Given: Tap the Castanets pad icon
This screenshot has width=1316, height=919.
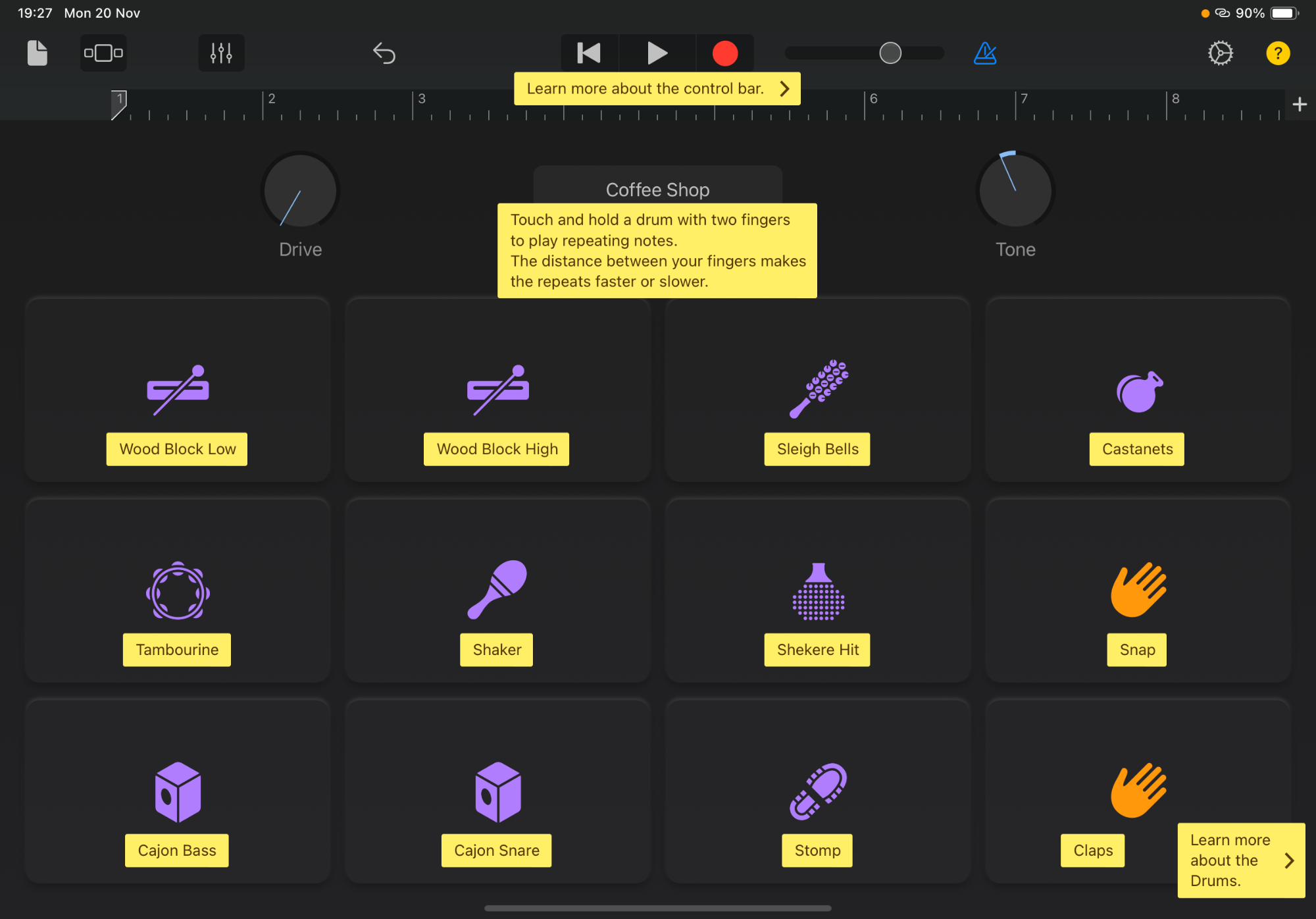Looking at the screenshot, I should pos(1139,392).
